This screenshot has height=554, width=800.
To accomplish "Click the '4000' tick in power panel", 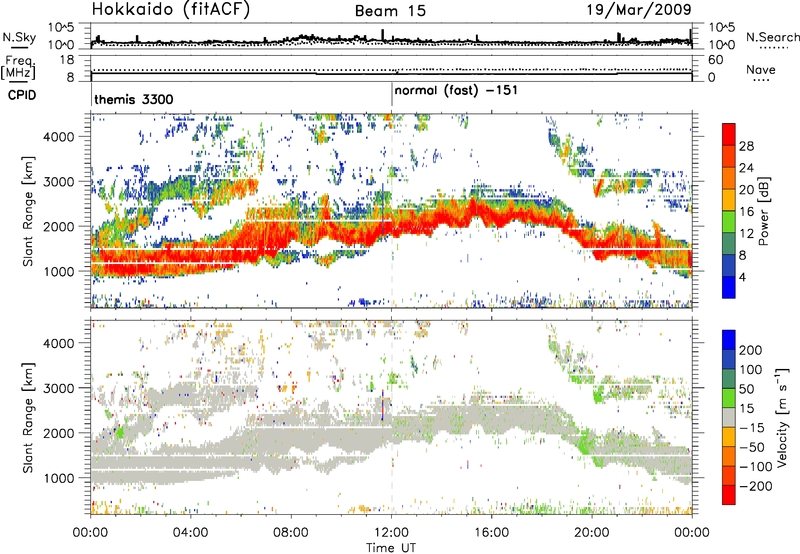I will [x=58, y=137].
